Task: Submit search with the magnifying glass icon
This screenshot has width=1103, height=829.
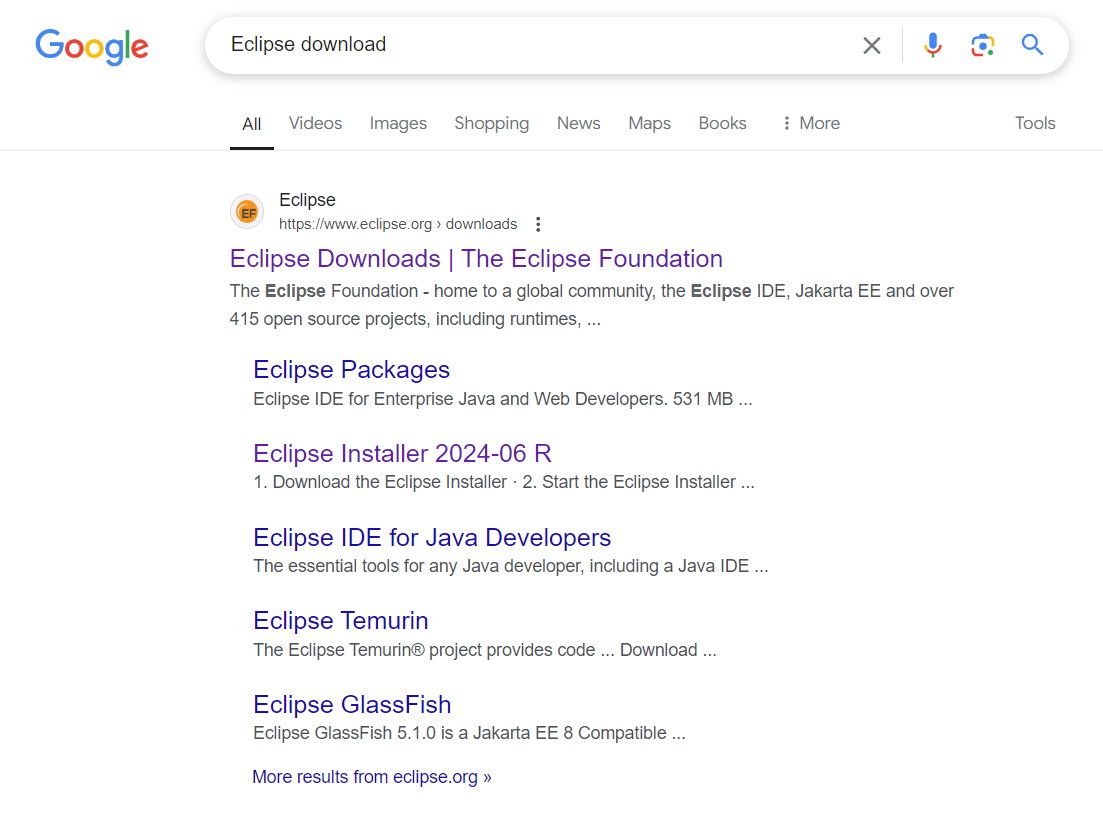Action: pos(1032,45)
